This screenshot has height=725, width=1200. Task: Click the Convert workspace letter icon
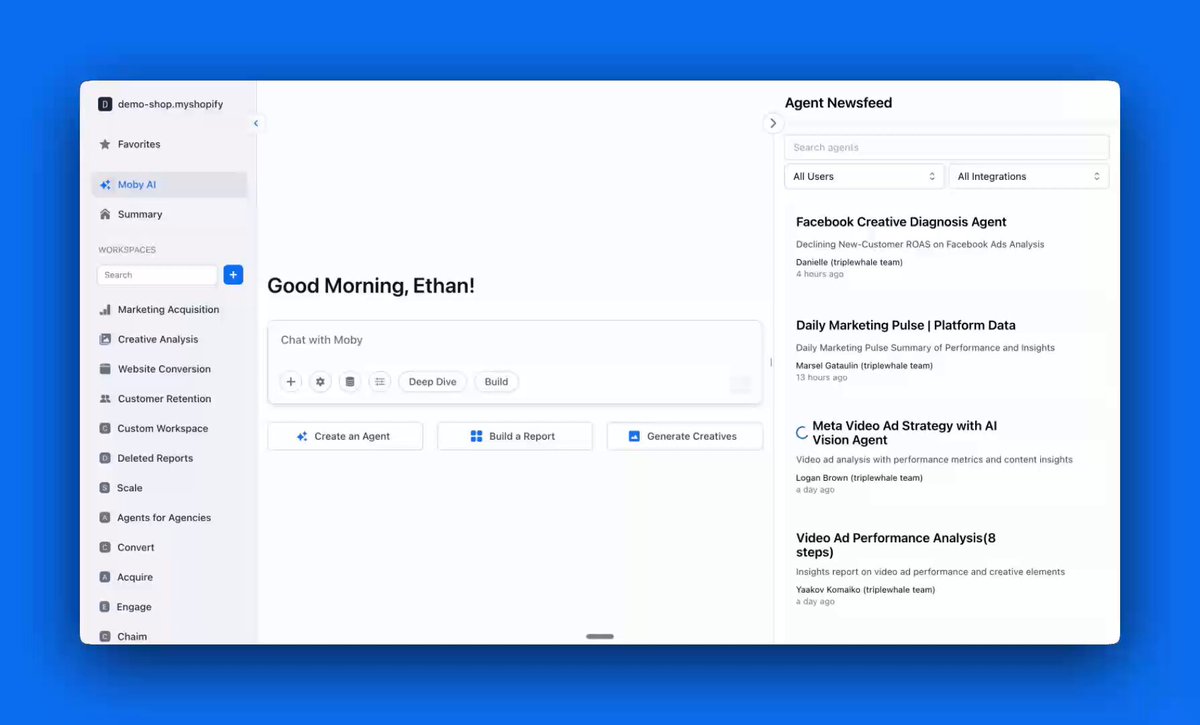pos(105,547)
